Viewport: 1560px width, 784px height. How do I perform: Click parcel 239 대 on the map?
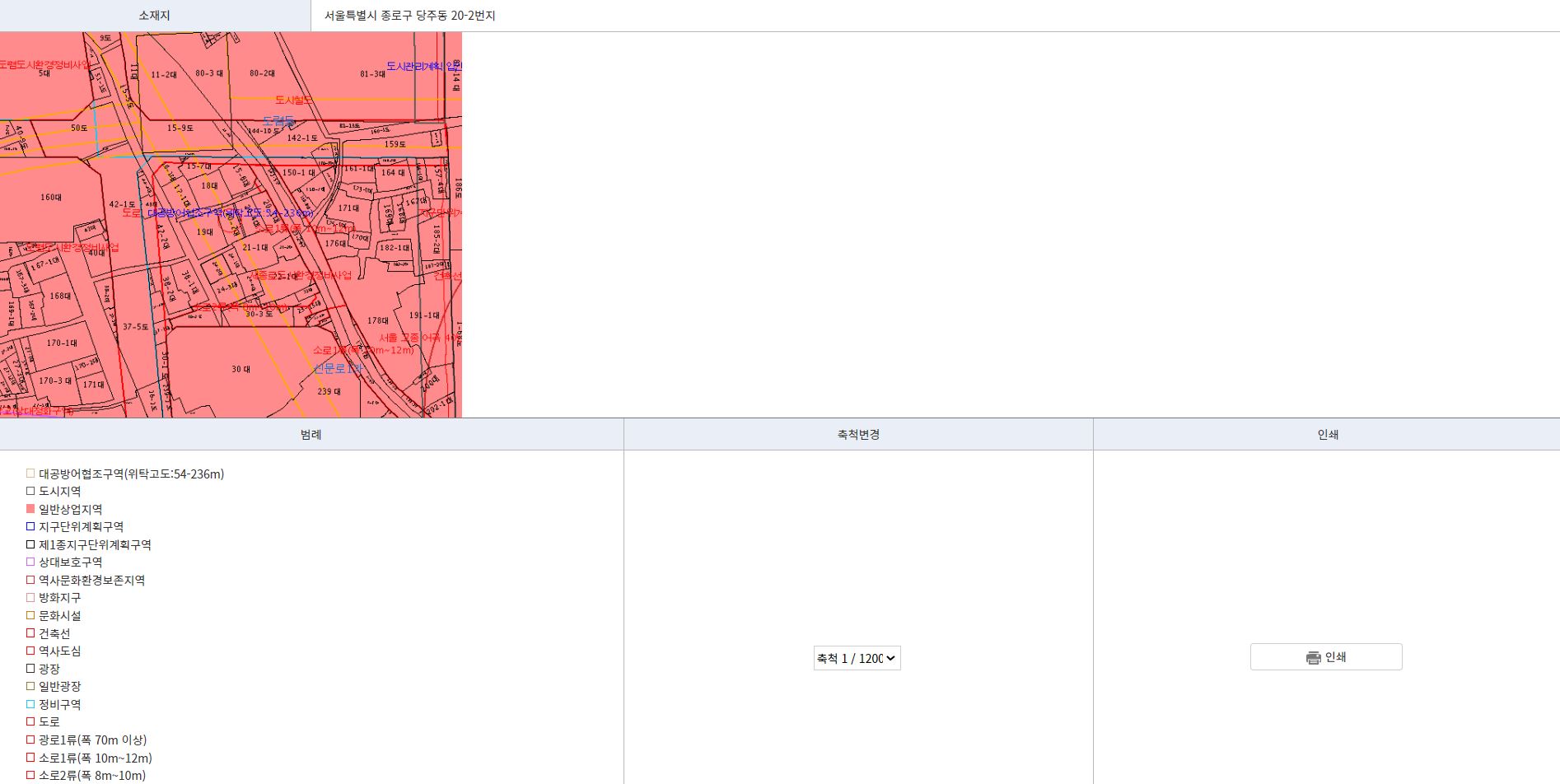click(x=329, y=392)
